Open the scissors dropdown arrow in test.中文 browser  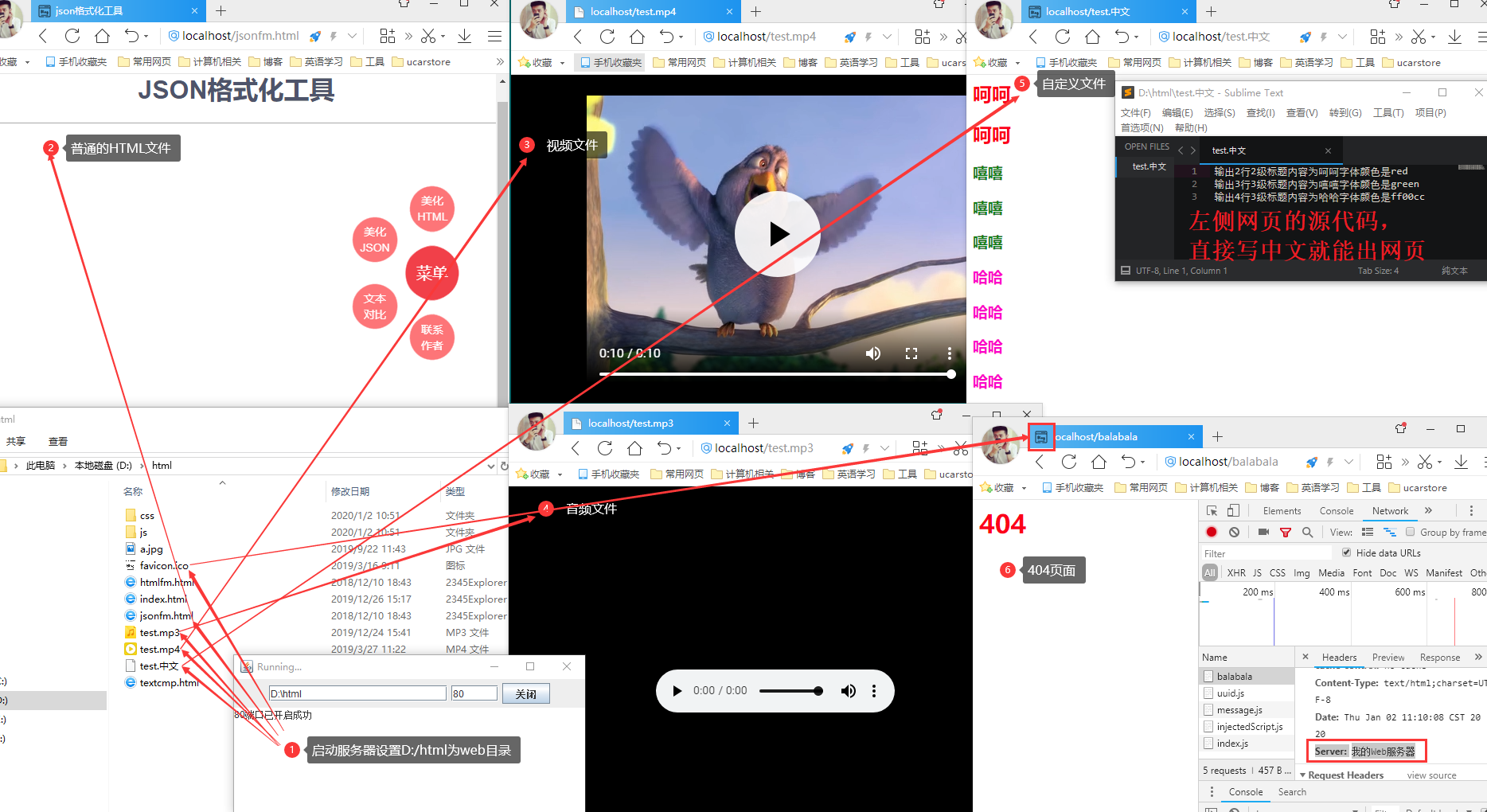[1433, 37]
